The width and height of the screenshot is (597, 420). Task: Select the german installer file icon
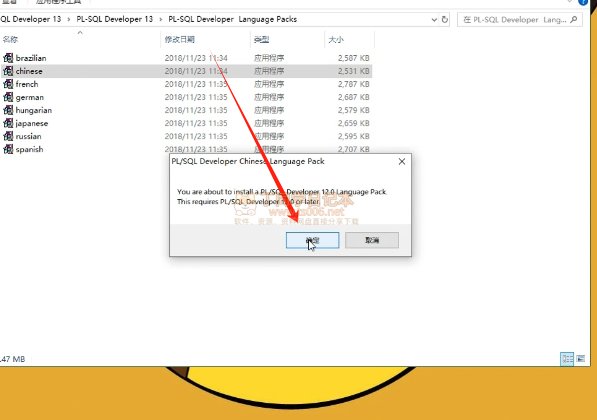click(8, 97)
